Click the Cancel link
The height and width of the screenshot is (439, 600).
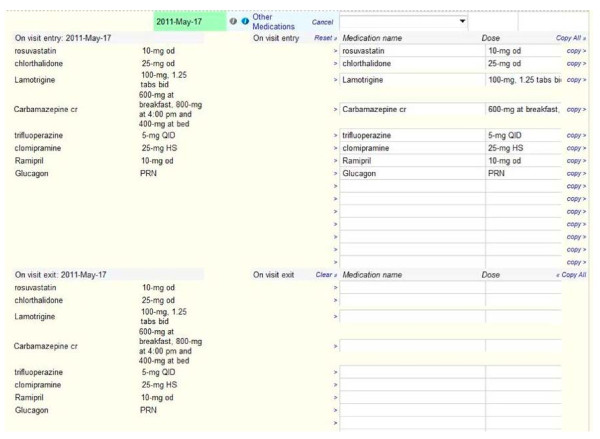pos(322,22)
